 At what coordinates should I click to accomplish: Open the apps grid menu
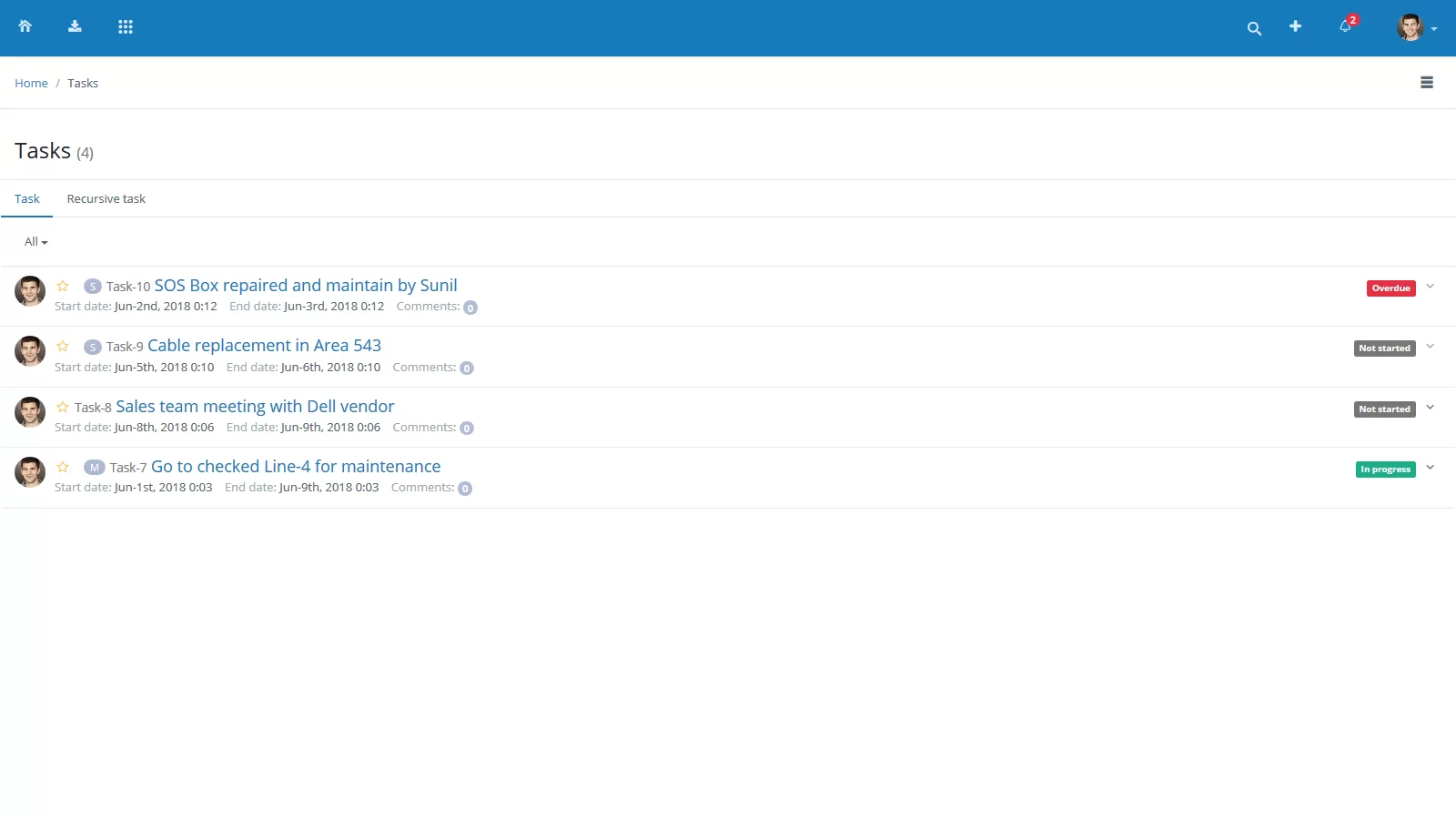point(126,26)
